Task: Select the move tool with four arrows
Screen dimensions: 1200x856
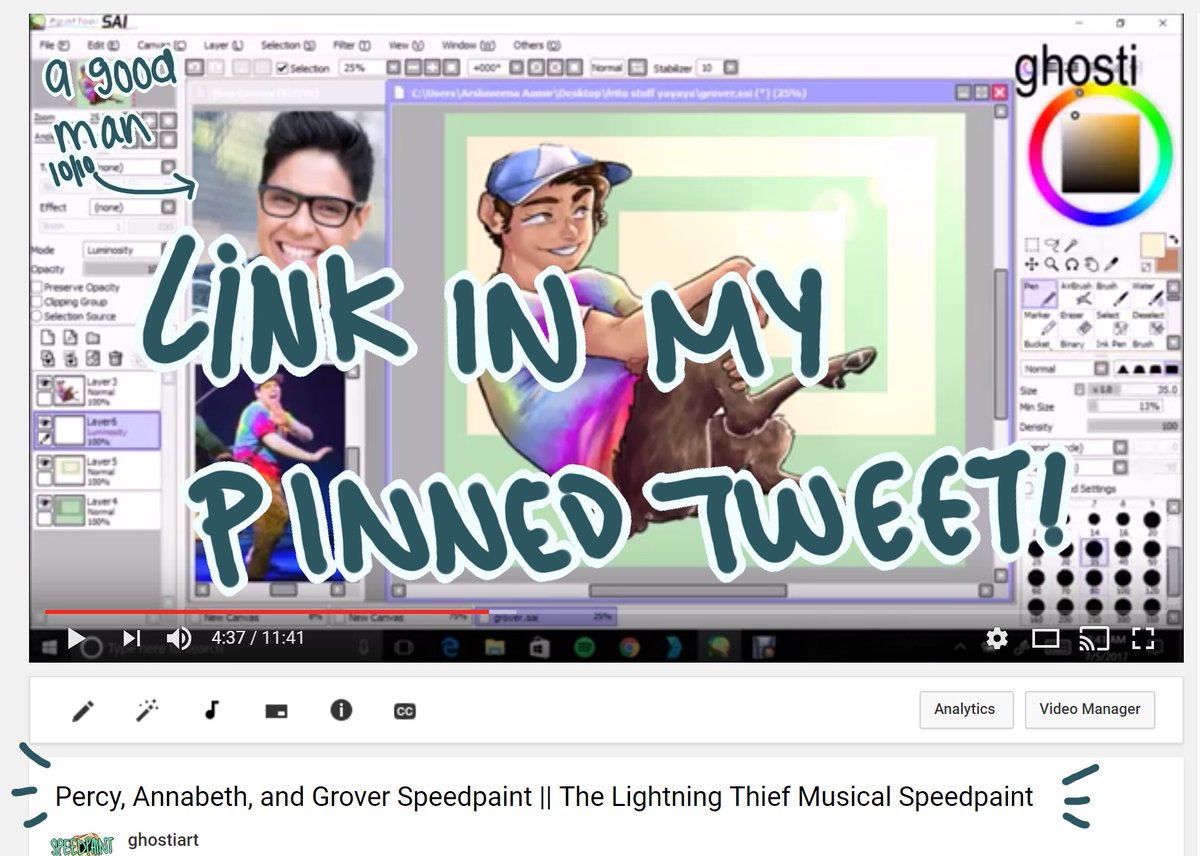Action: click(1033, 265)
